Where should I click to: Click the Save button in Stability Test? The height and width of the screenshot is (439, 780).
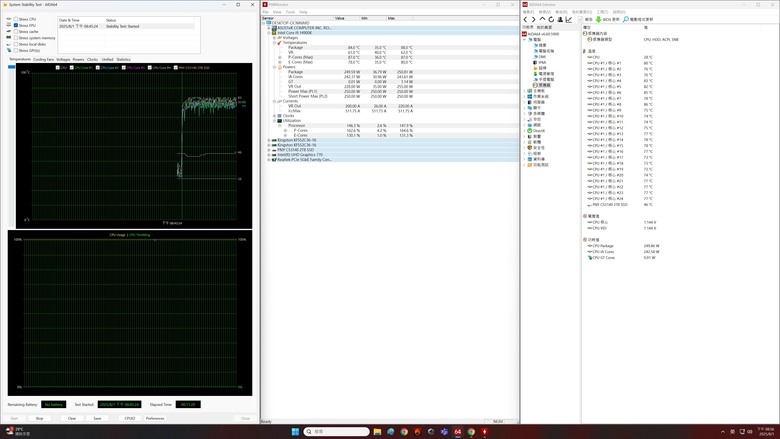98,418
